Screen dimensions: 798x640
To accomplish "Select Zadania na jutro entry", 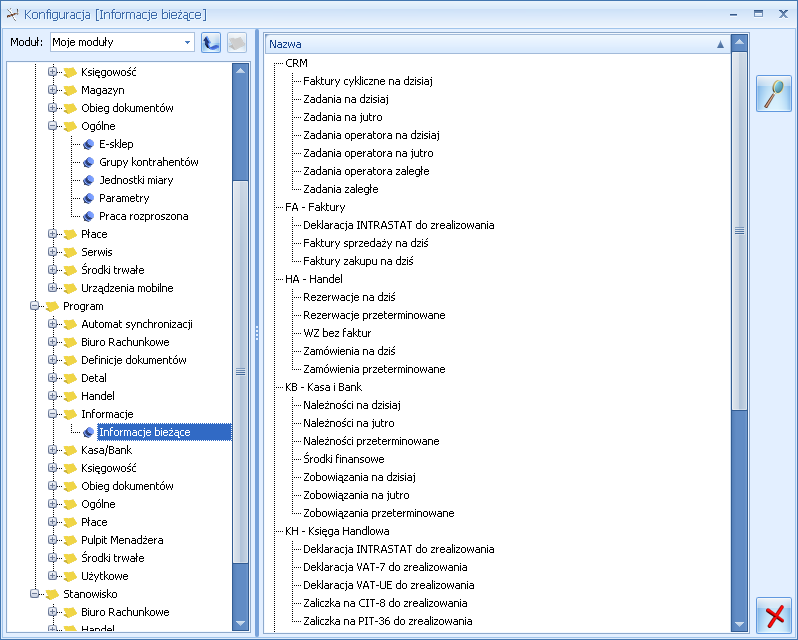I will click(x=343, y=118).
